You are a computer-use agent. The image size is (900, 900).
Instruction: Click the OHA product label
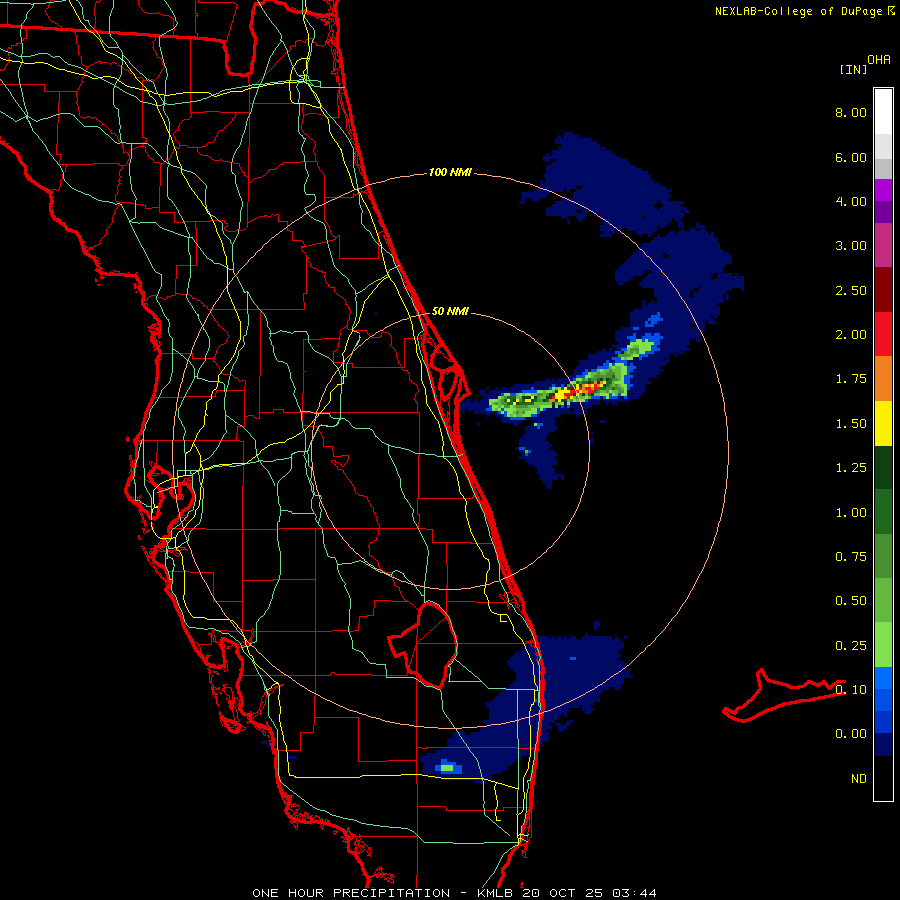coord(879,60)
